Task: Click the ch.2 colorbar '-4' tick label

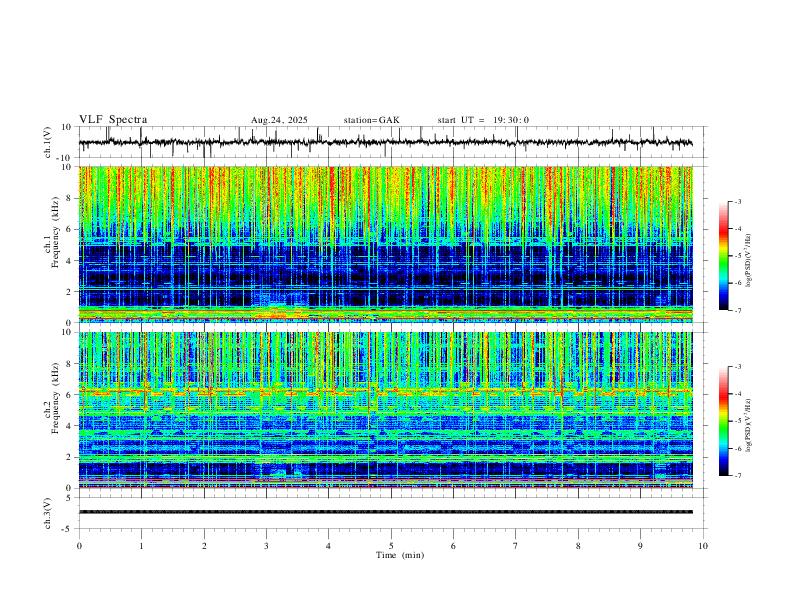Action: point(738,394)
